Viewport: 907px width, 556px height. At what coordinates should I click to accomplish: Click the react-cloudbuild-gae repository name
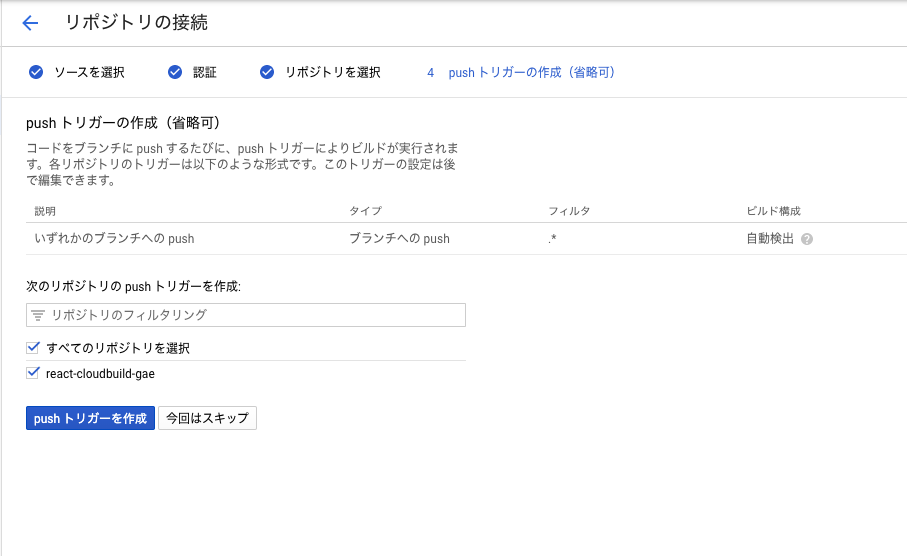[x=101, y=374]
